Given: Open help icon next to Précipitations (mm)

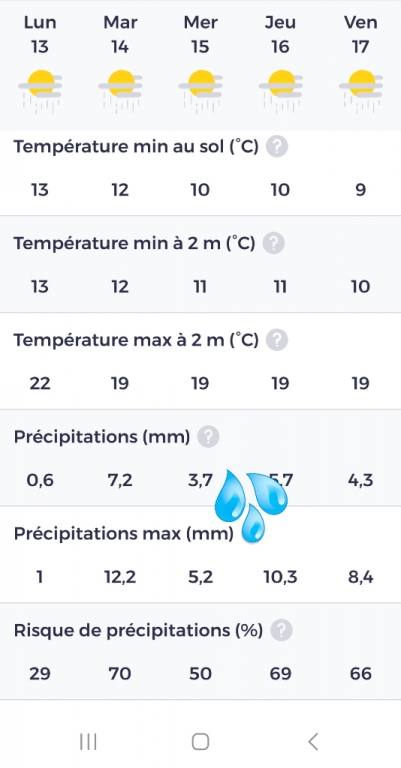Looking at the screenshot, I should (208, 436).
